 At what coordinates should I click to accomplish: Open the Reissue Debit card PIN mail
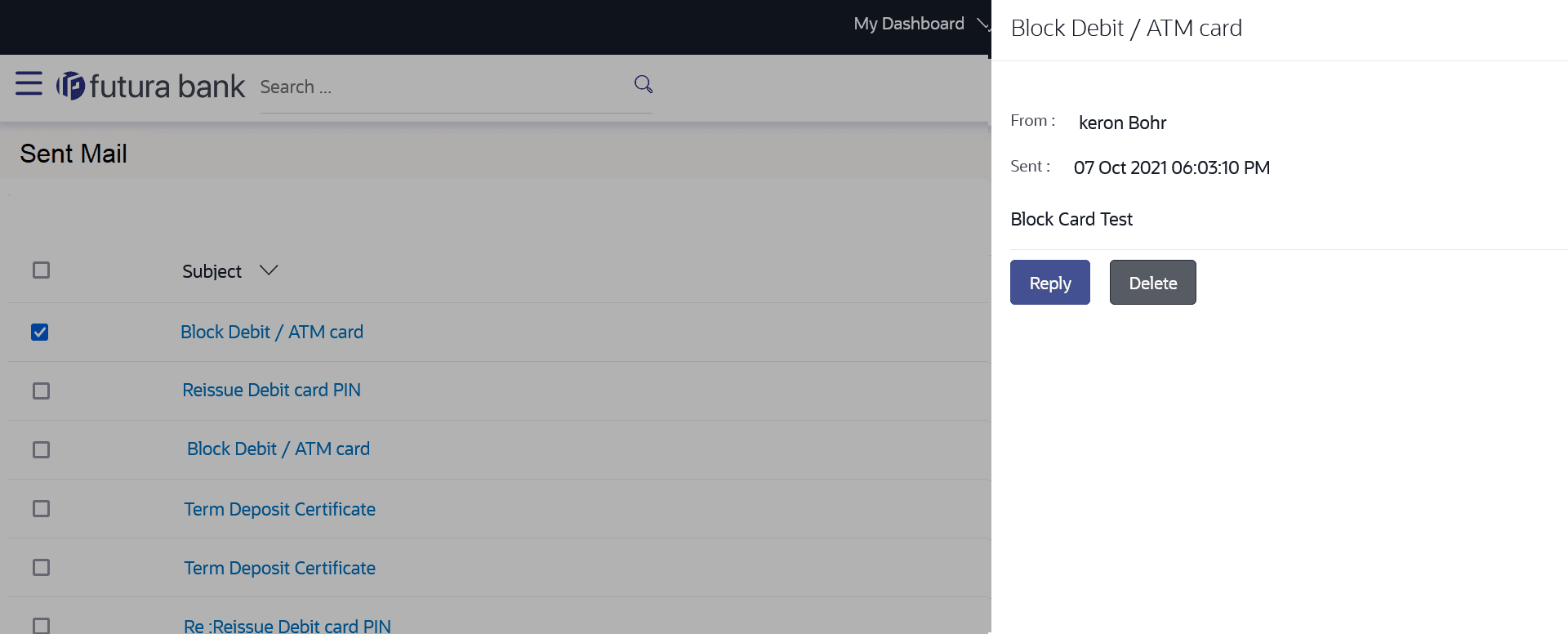click(x=271, y=391)
